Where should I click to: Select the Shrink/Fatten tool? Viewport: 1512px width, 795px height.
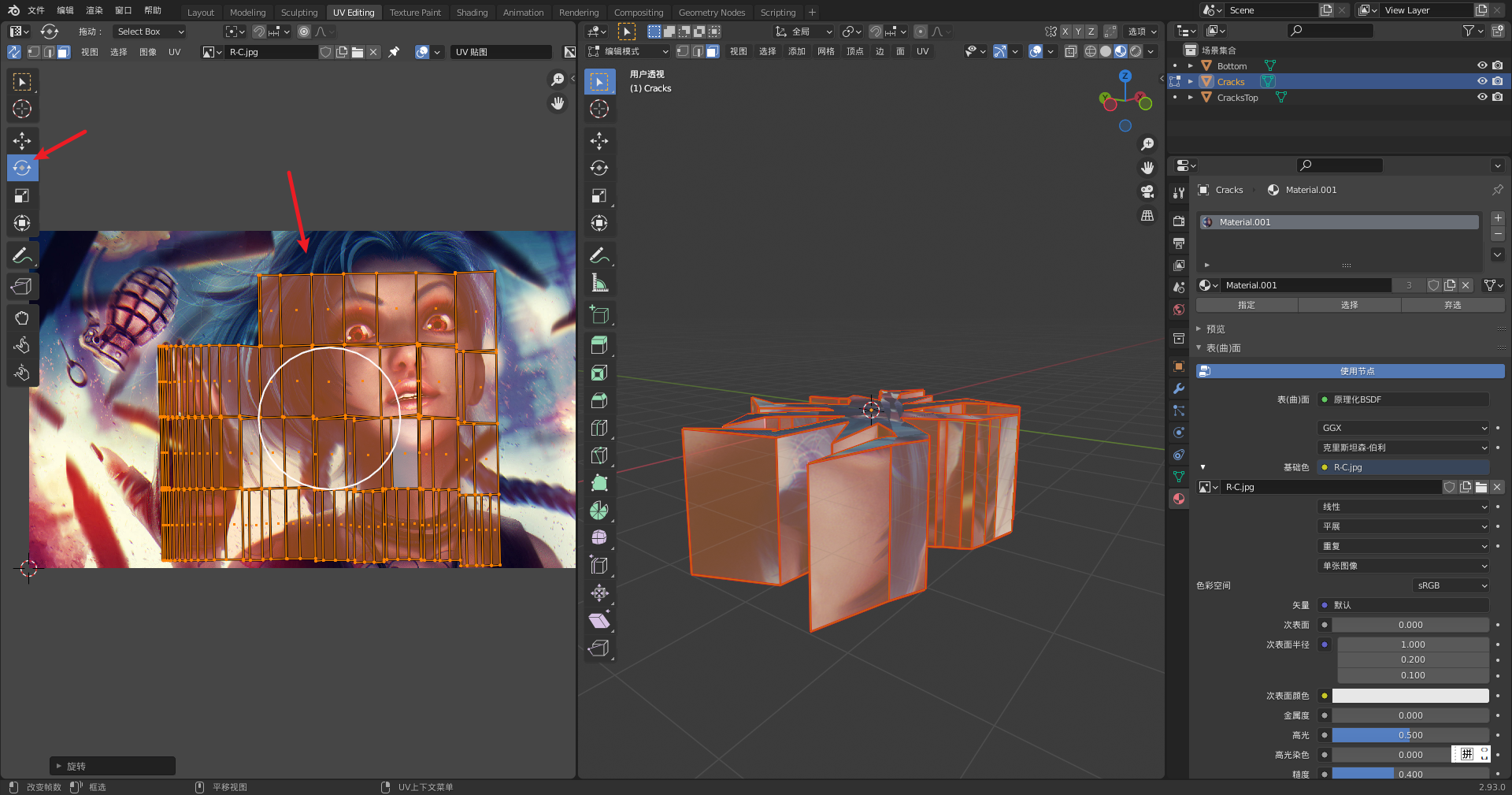(x=599, y=593)
